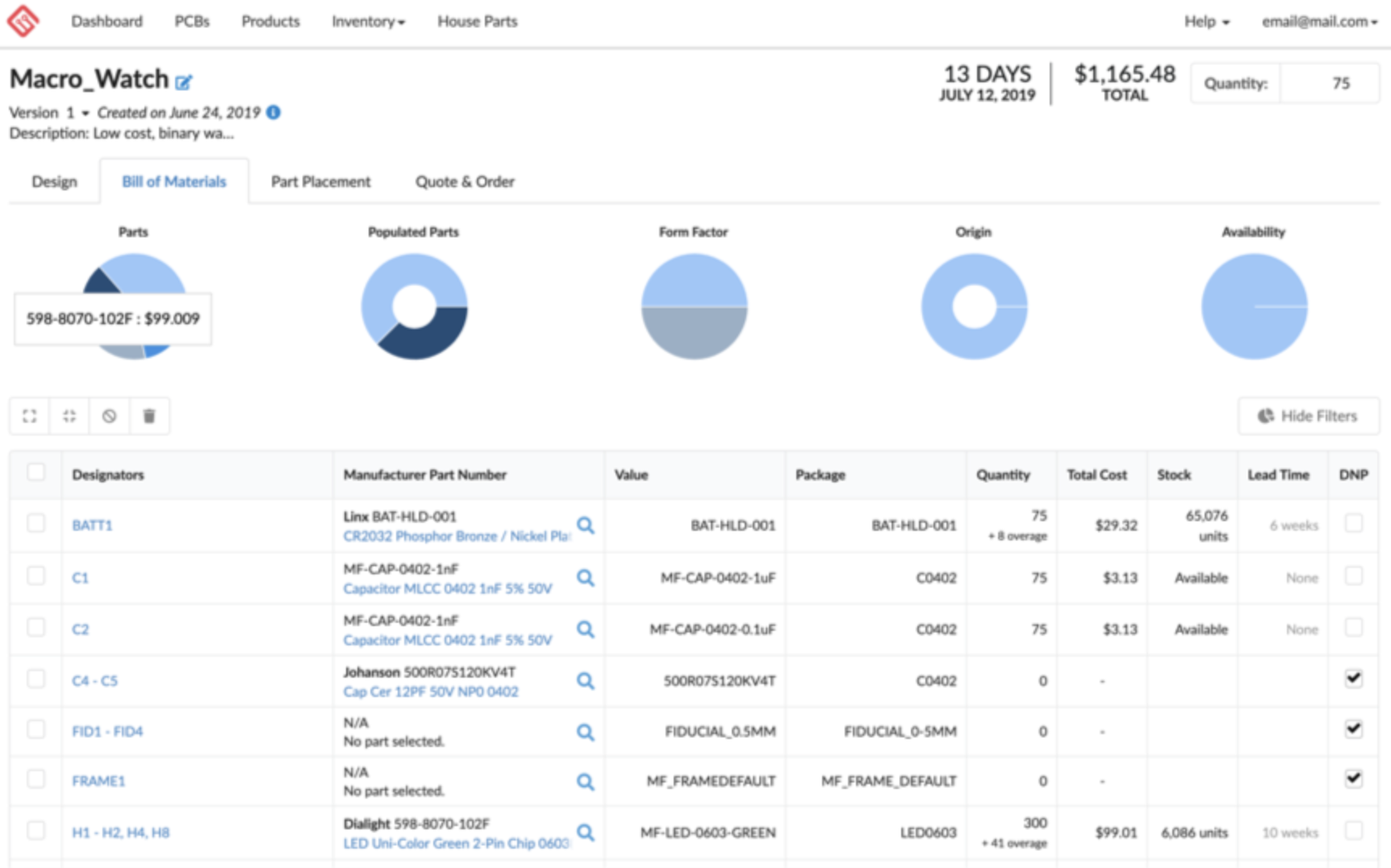Click the edit pencil icon beside Macro_Watch

(x=184, y=81)
